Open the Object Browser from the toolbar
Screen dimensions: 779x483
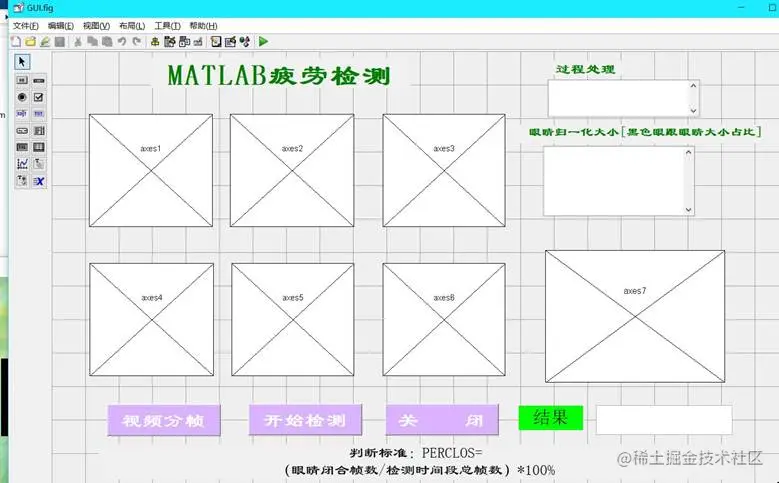(244, 42)
